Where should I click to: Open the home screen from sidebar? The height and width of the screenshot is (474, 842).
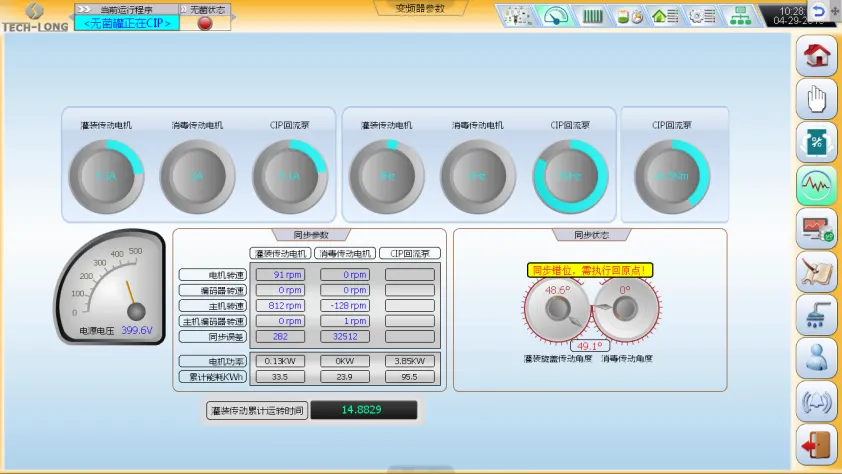816,55
